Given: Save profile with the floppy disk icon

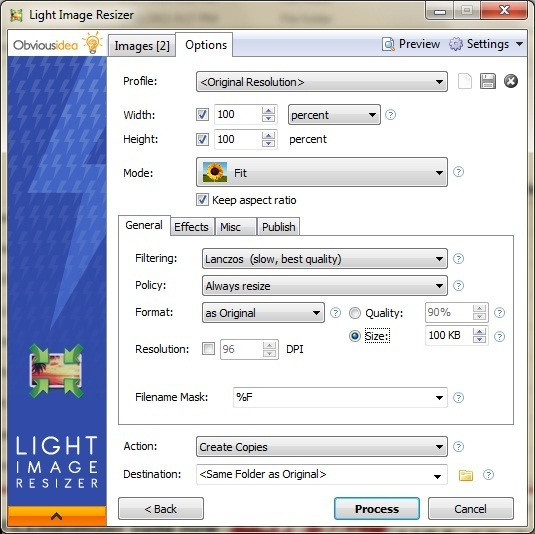Looking at the screenshot, I should (x=488, y=81).
